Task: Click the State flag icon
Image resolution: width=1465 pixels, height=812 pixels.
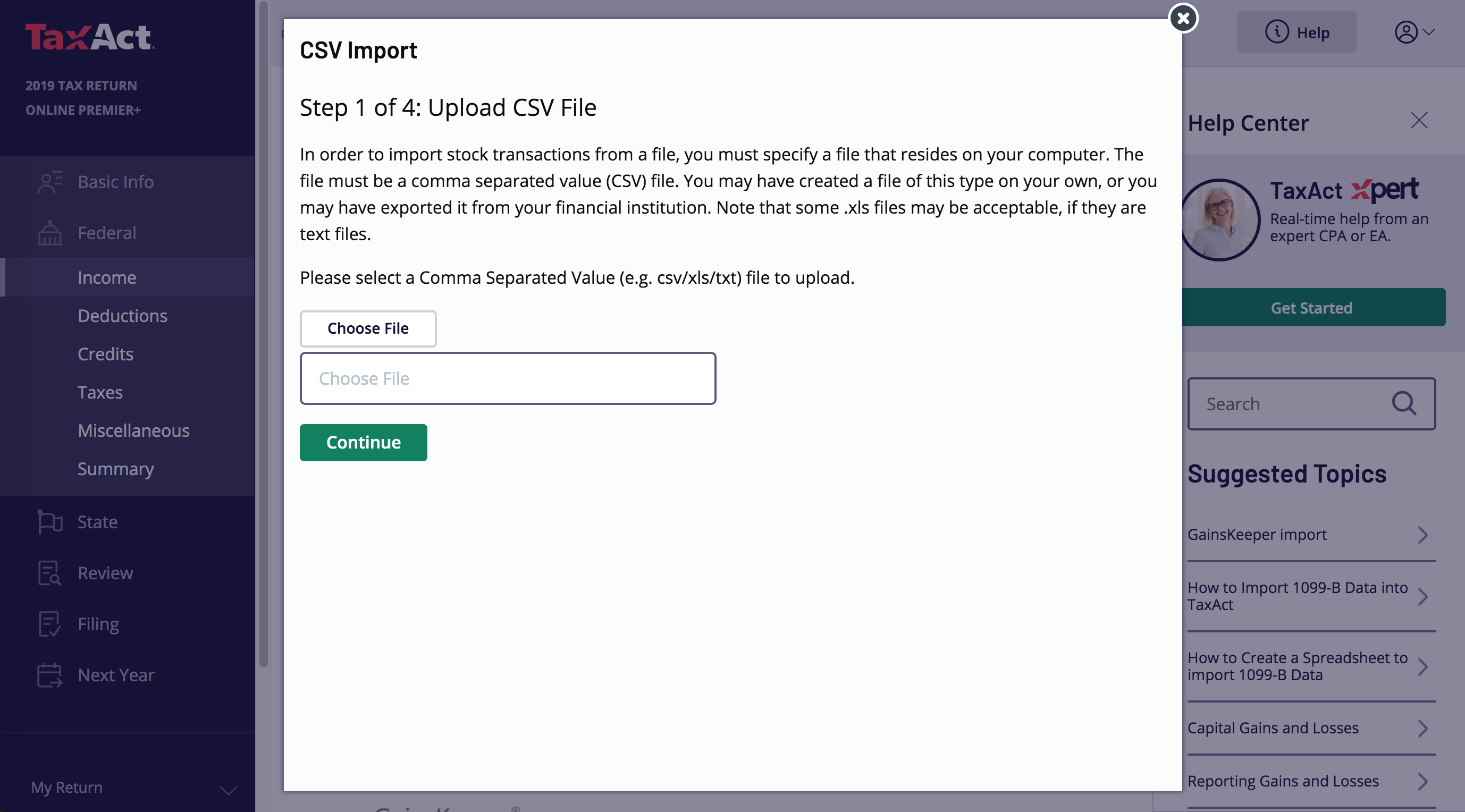Action: (49, 522)
